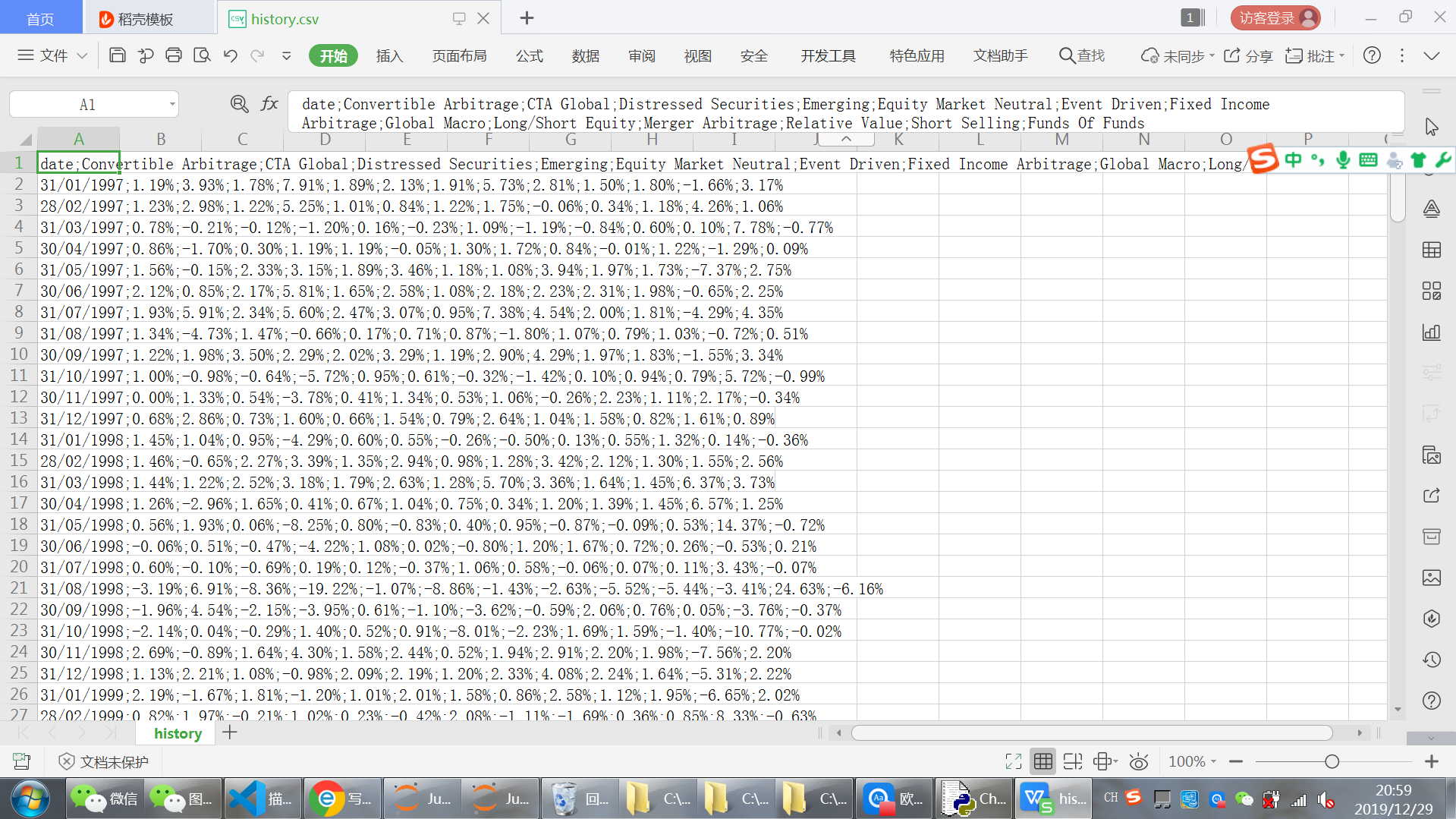Screen dimensions: 1456x819
Task: Open the Formulas ribbon tab
Action: [x=530, y=55]
